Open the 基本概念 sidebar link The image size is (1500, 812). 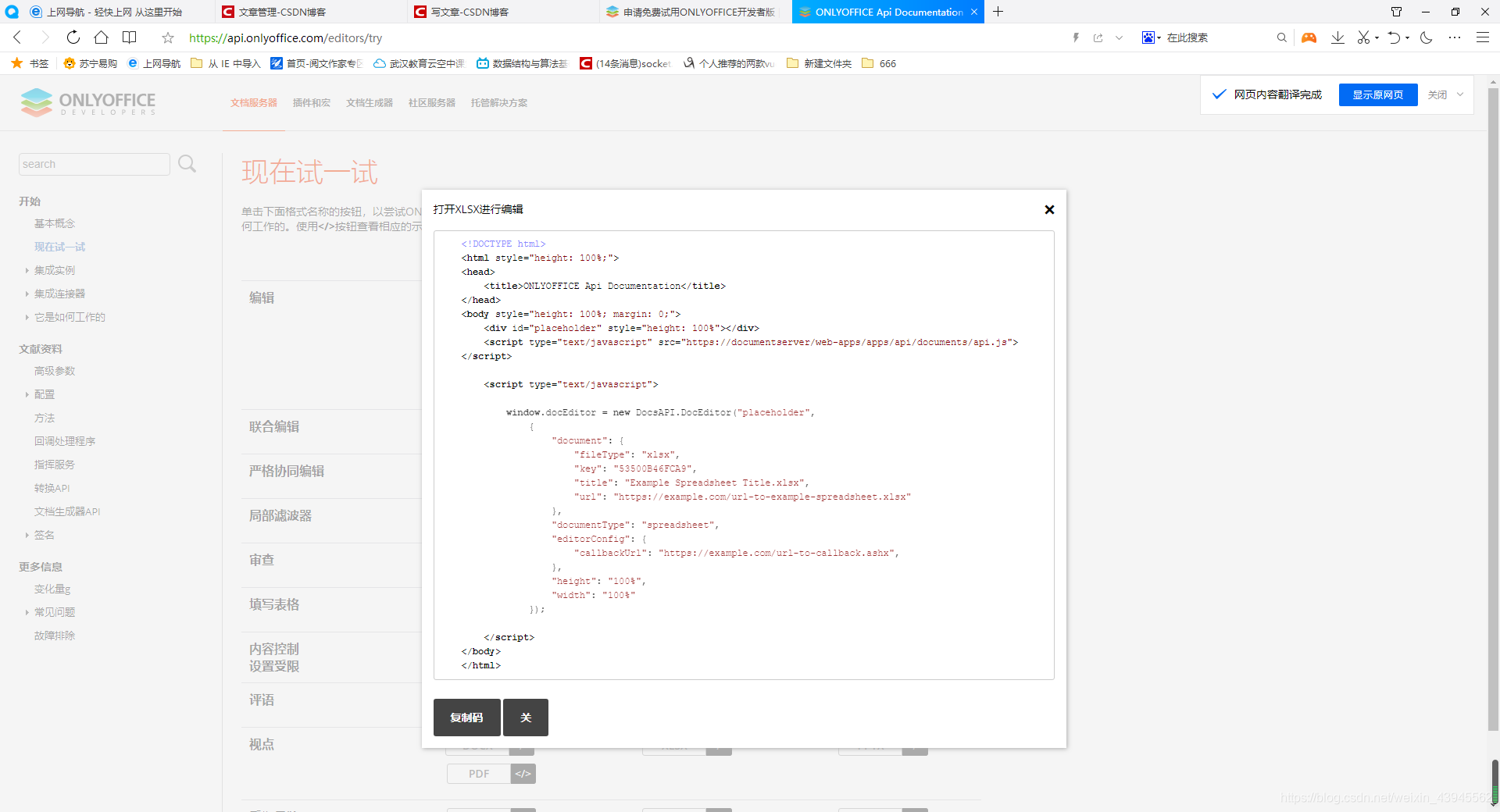[55, 223]
